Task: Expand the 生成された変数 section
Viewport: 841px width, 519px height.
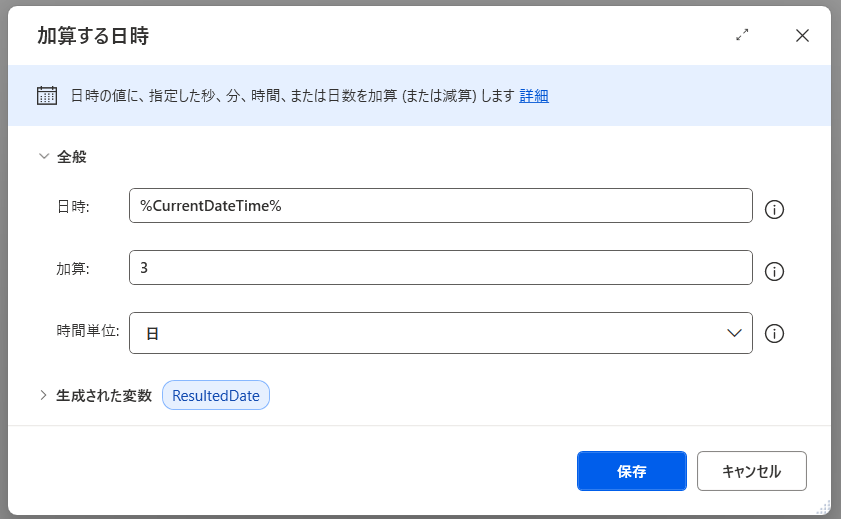Action: coord(43,395)
